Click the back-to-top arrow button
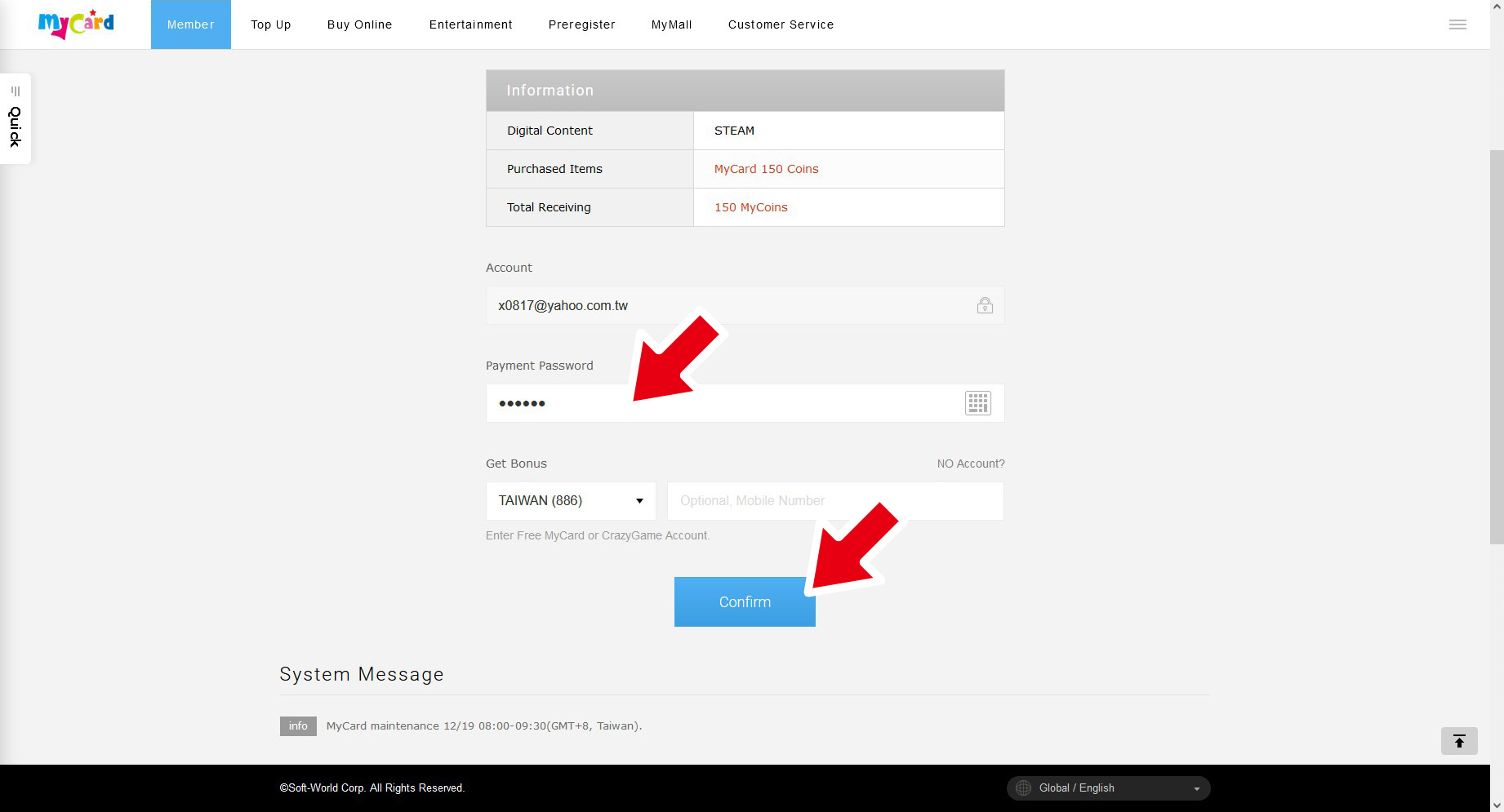Image resolution: width=1504 pixels, height=812 pixels. pos(1459,741)
